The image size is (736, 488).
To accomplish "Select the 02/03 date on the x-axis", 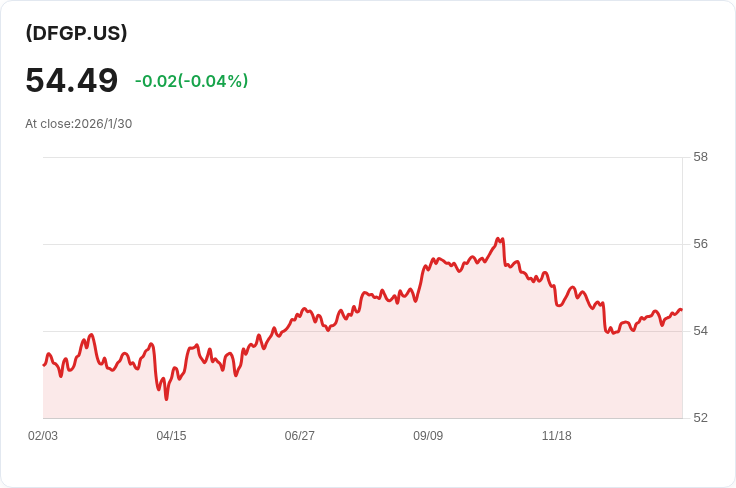I will pos(43,436).
